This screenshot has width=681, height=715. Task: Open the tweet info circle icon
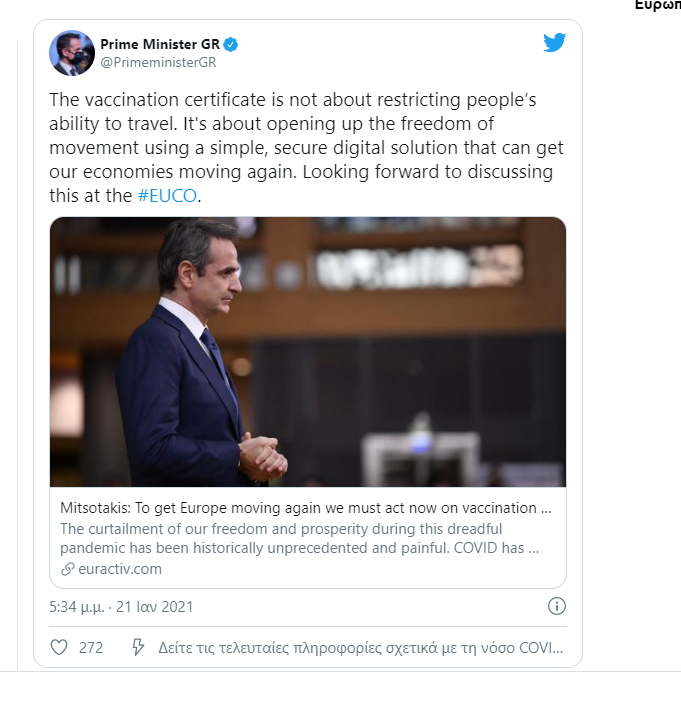[556, 606]
